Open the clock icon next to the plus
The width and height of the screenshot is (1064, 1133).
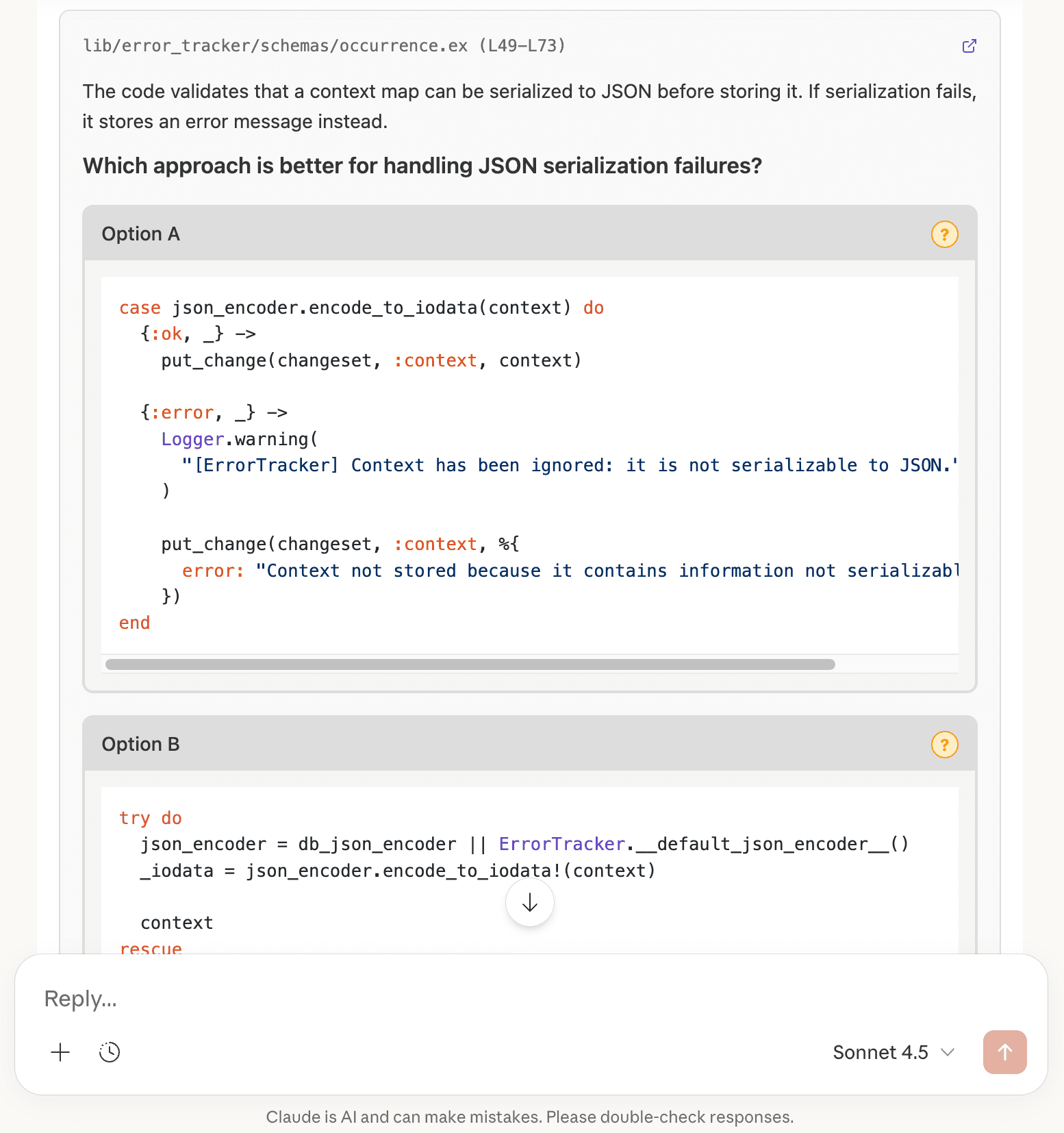point(110,1052)
